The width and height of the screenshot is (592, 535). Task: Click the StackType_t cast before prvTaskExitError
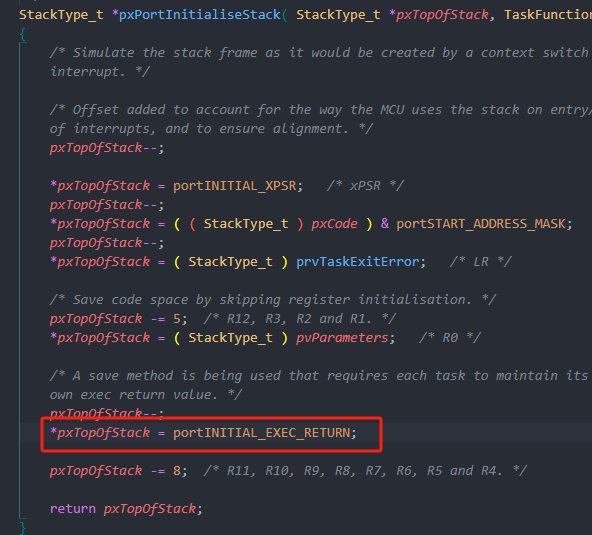pyautogui.click(x=230, y=262)
